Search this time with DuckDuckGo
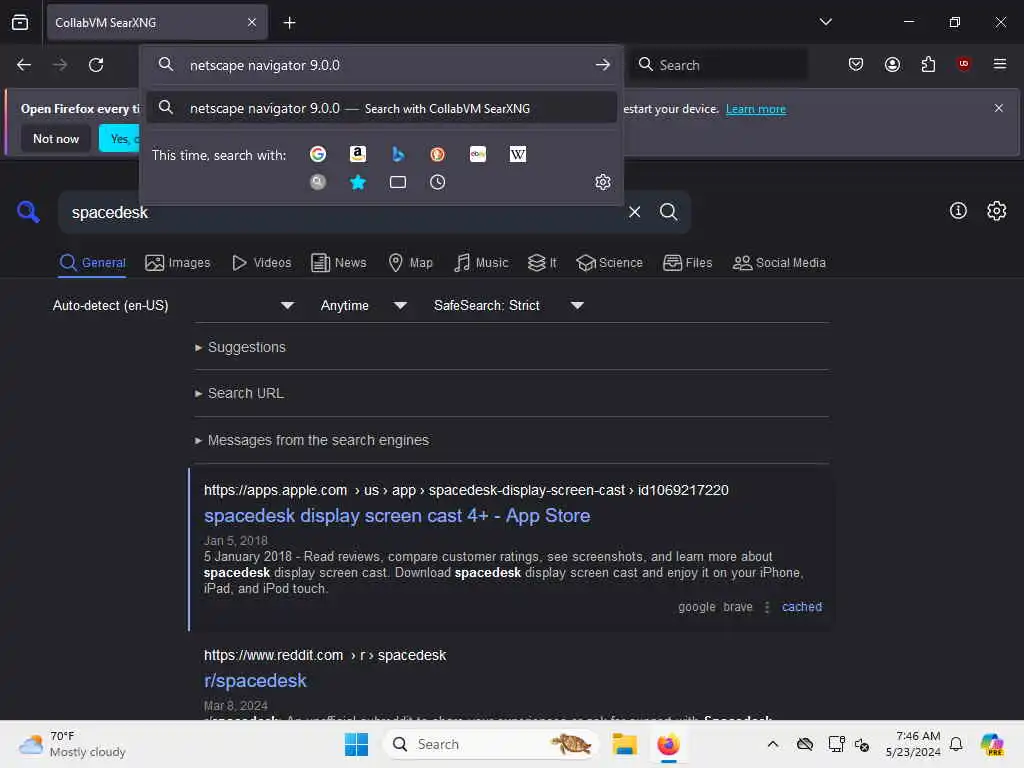1024x768 pixels. (438, 154)
